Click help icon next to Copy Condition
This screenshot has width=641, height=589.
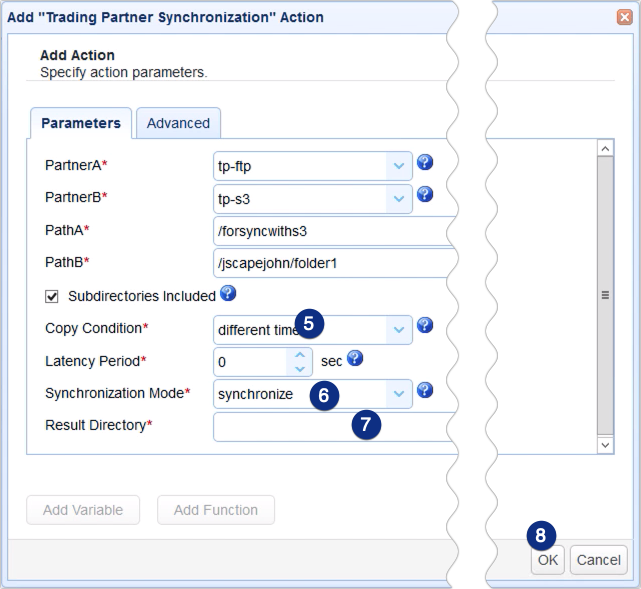pos(424,325)
